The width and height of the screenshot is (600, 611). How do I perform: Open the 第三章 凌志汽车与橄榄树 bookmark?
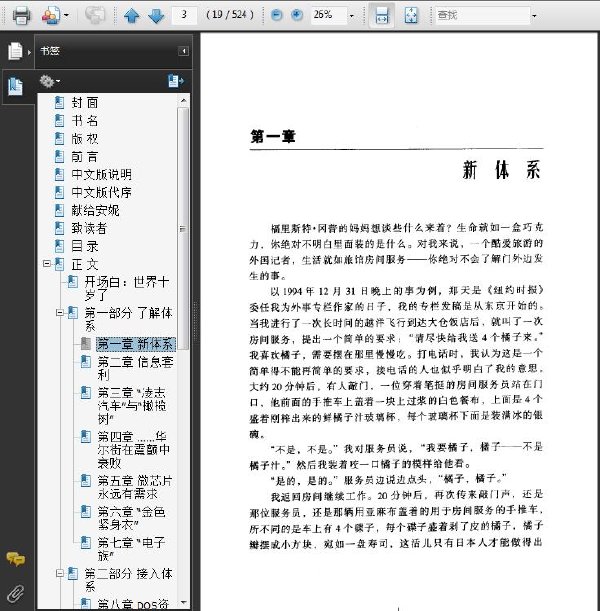coord(132,406)
